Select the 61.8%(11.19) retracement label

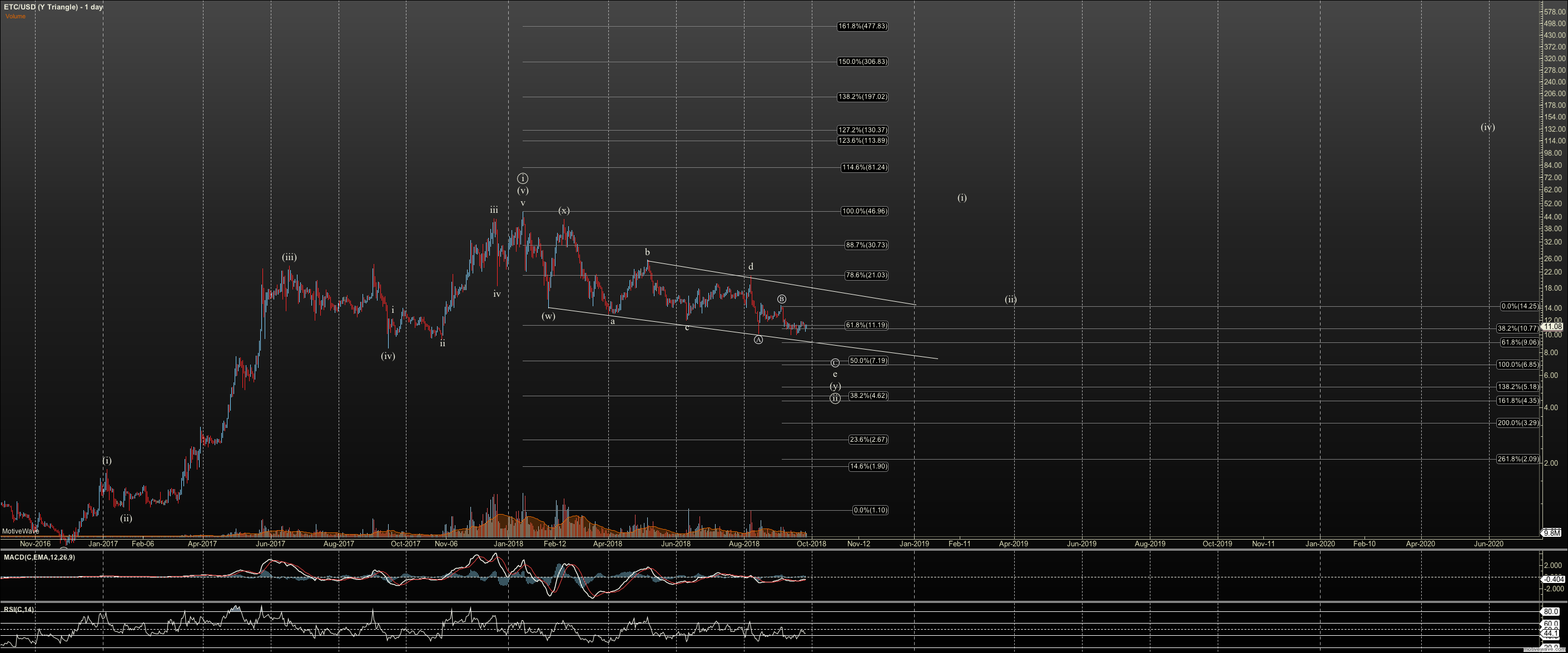tap(866, 325)
